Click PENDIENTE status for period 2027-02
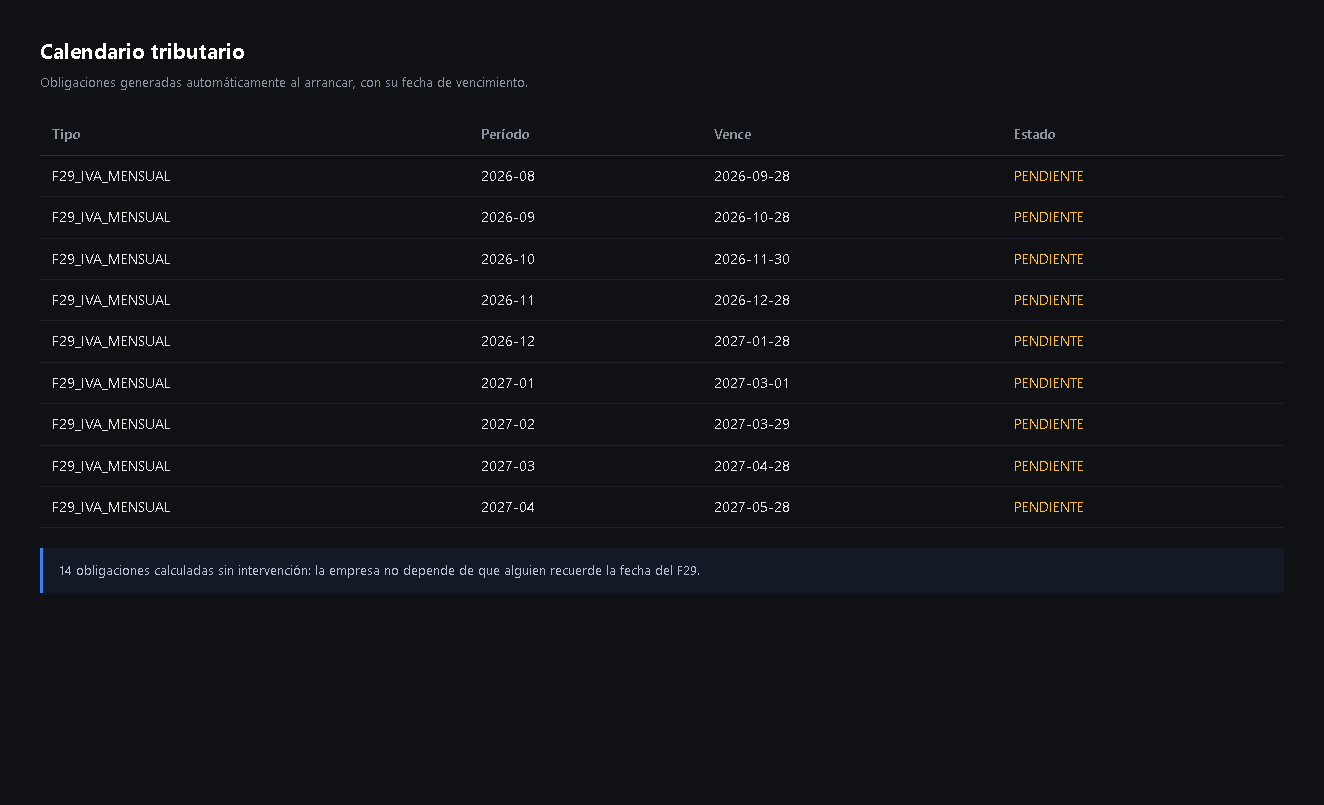The image size is (1324, 805). 1049,424
